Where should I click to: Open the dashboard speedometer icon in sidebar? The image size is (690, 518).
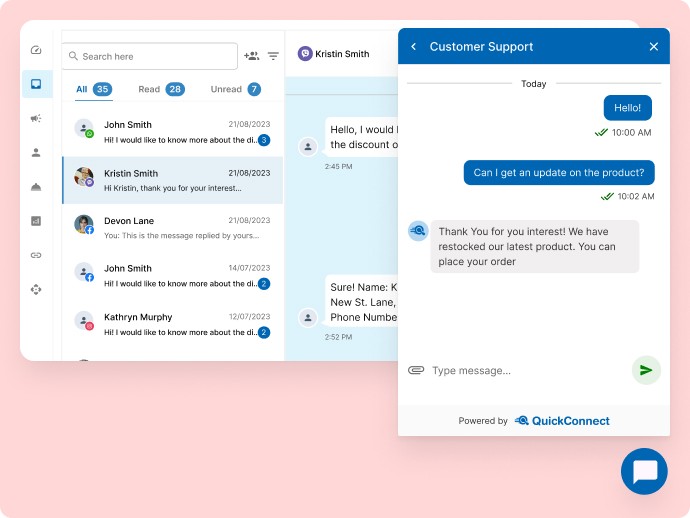36,50
